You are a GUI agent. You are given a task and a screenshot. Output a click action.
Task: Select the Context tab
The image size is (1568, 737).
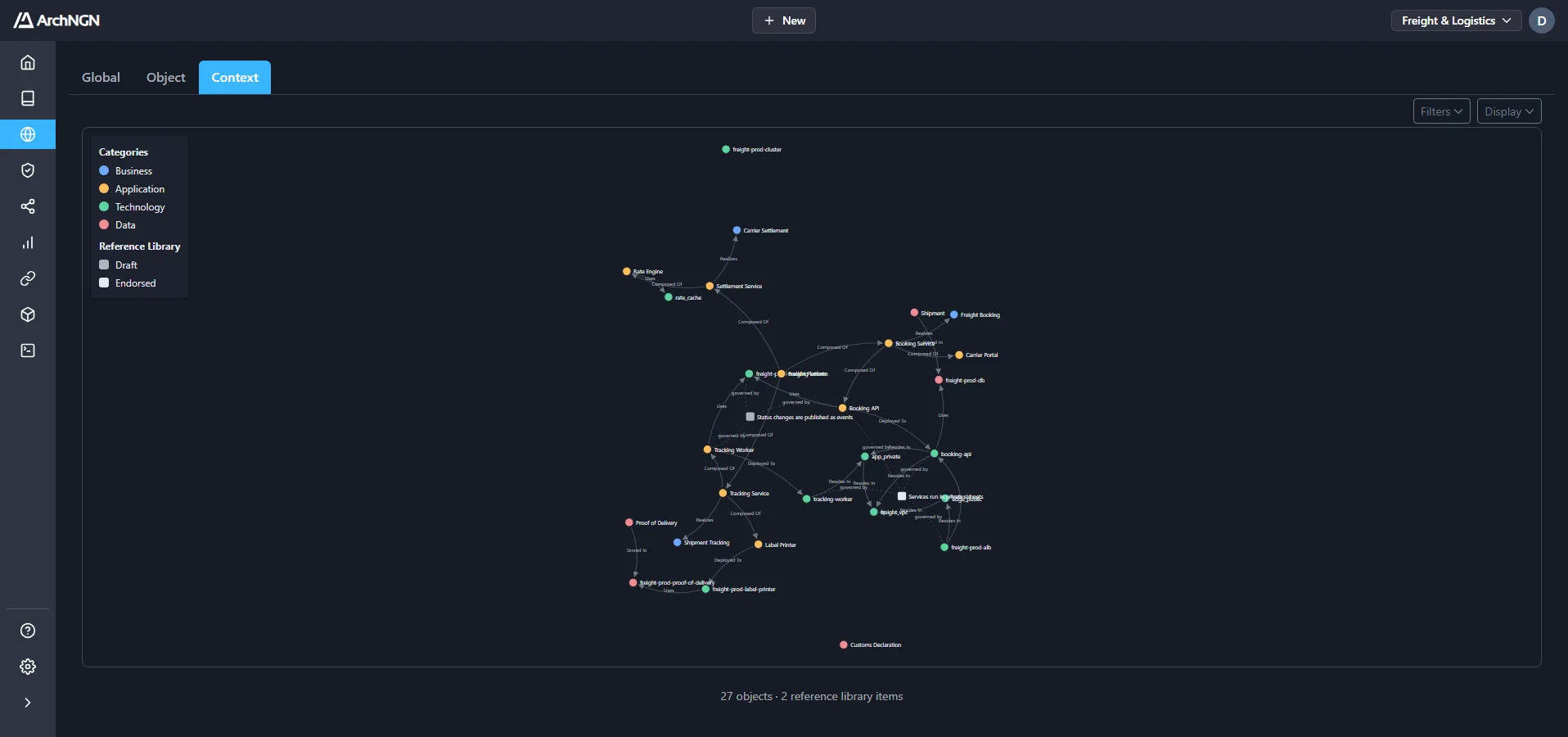(x=235, y=77)
